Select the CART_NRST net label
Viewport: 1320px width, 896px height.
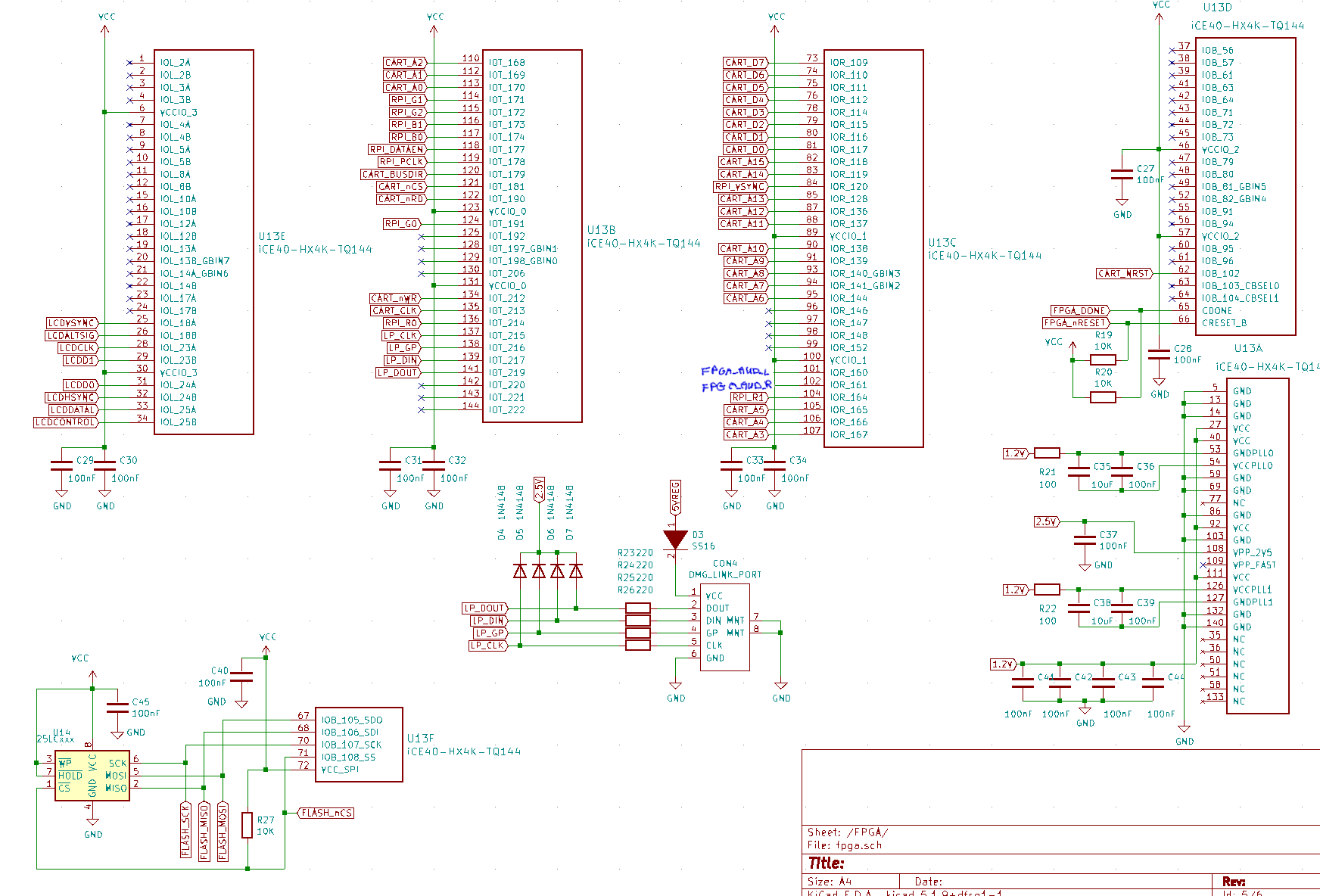point(1124,273)
